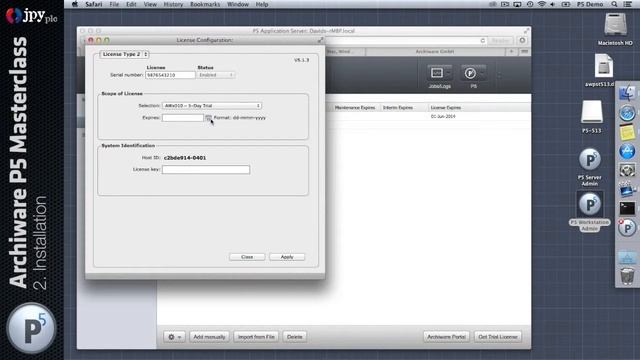Click Apply in License Configuration dialog
This screenshot has height=360, width=640.
287,257
